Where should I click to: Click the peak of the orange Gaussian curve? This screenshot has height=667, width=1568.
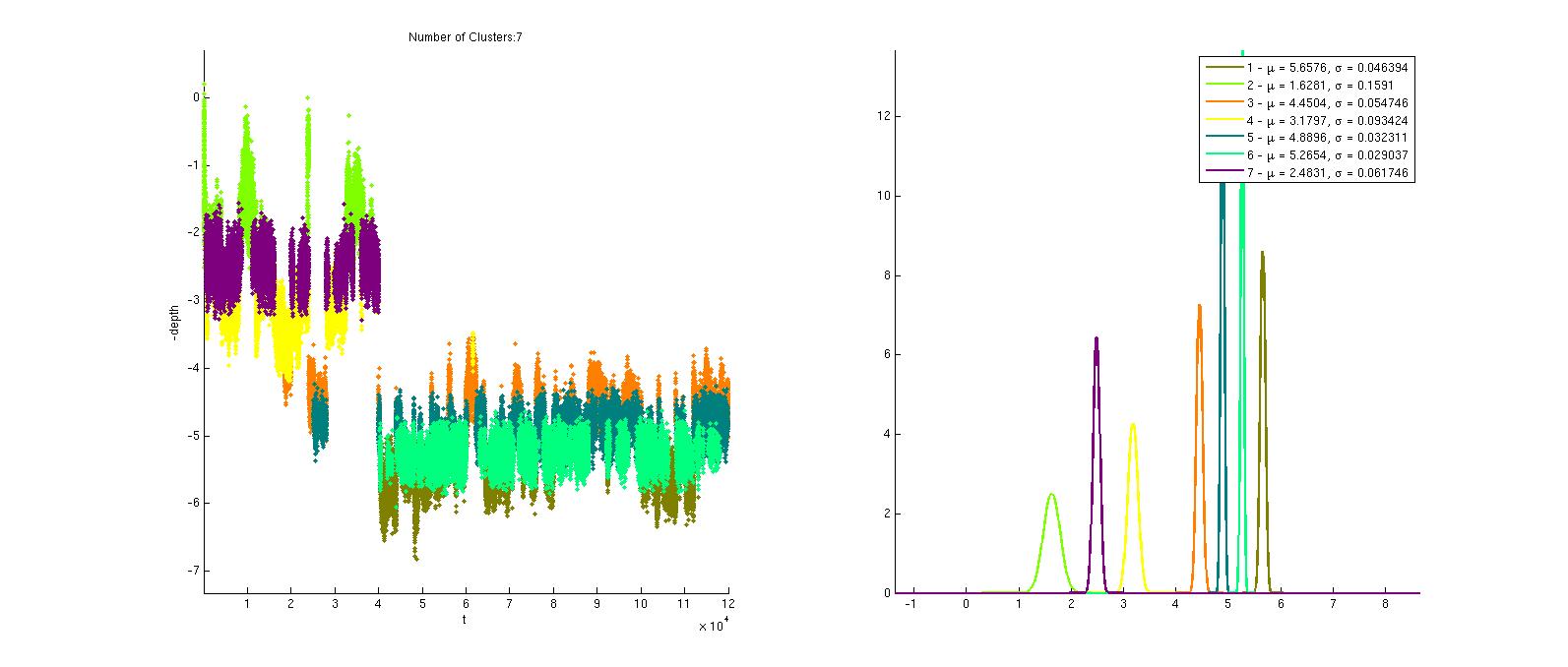(x=1199, y=306)
